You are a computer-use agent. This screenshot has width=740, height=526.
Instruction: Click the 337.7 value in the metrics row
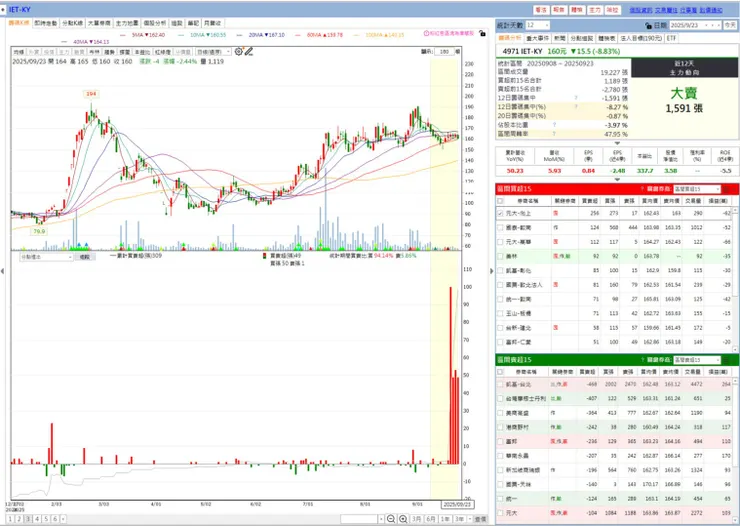[x=645, y=171]
